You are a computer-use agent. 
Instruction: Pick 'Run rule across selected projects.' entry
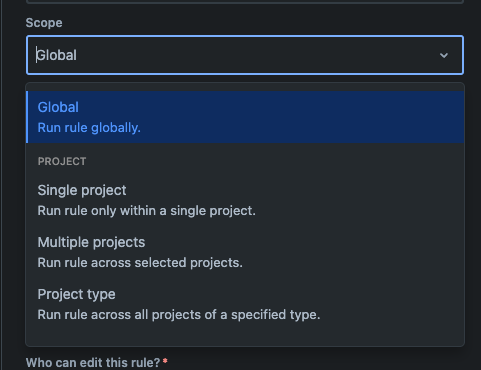click(140, 263)
